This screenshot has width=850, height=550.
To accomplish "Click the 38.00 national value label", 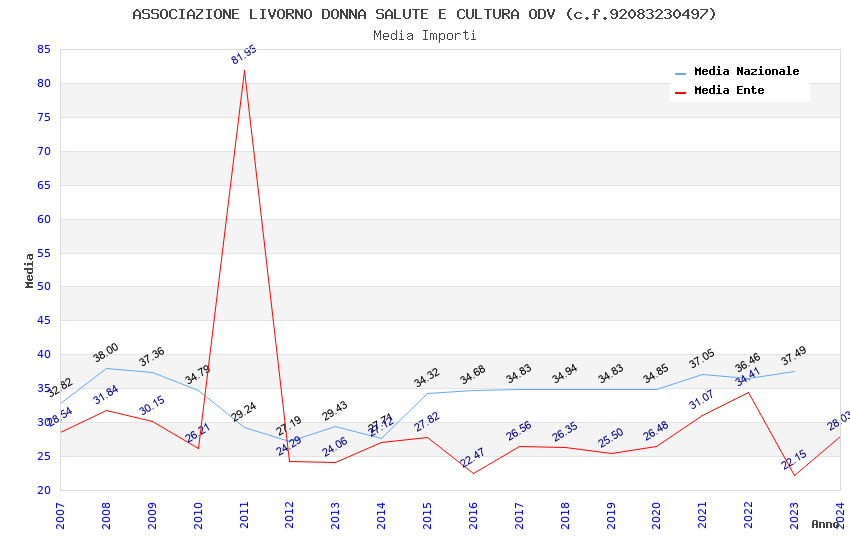I will tap(106, 353).
